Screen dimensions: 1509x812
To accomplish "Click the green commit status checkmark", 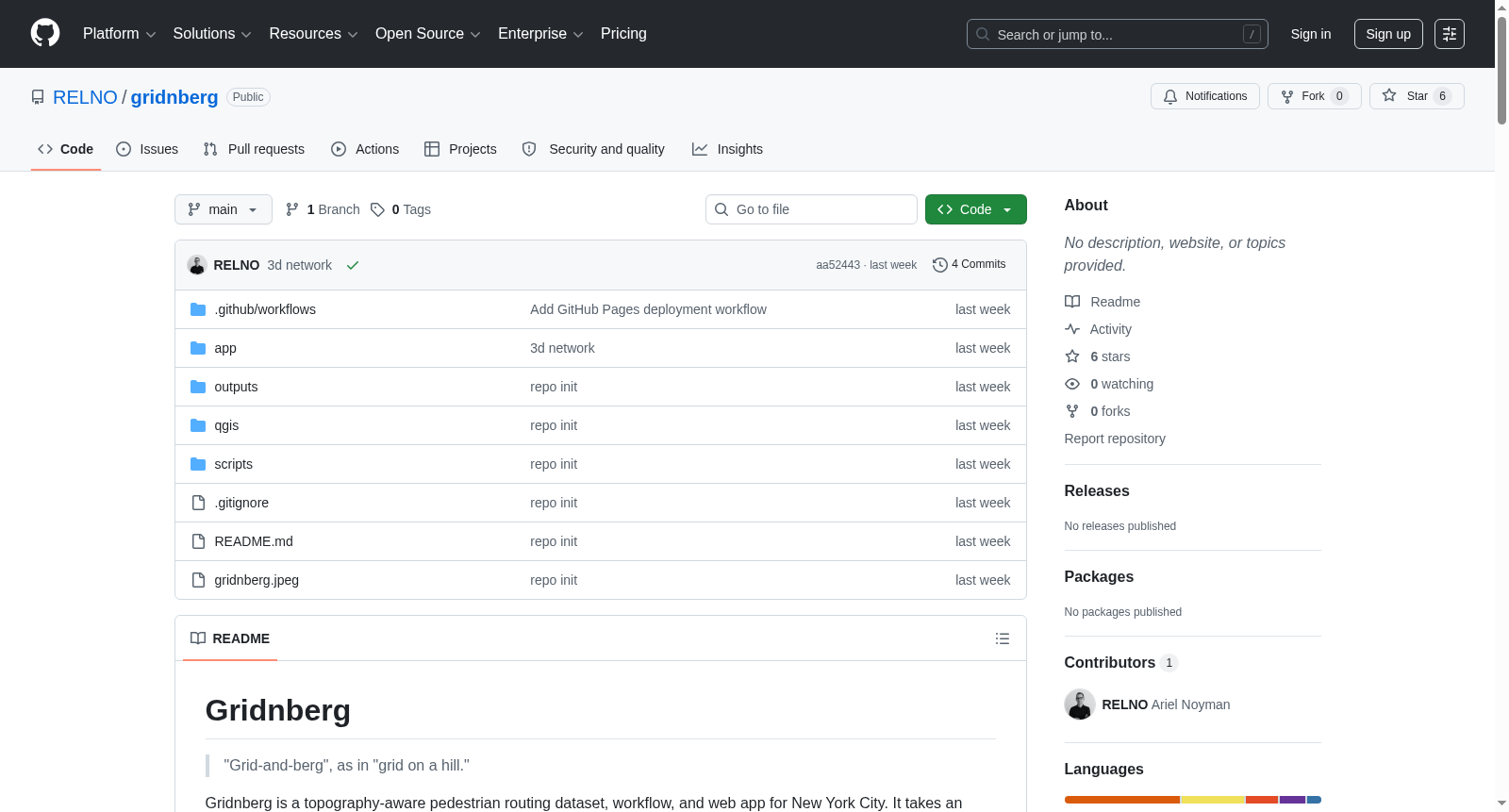I will (353, 265).
